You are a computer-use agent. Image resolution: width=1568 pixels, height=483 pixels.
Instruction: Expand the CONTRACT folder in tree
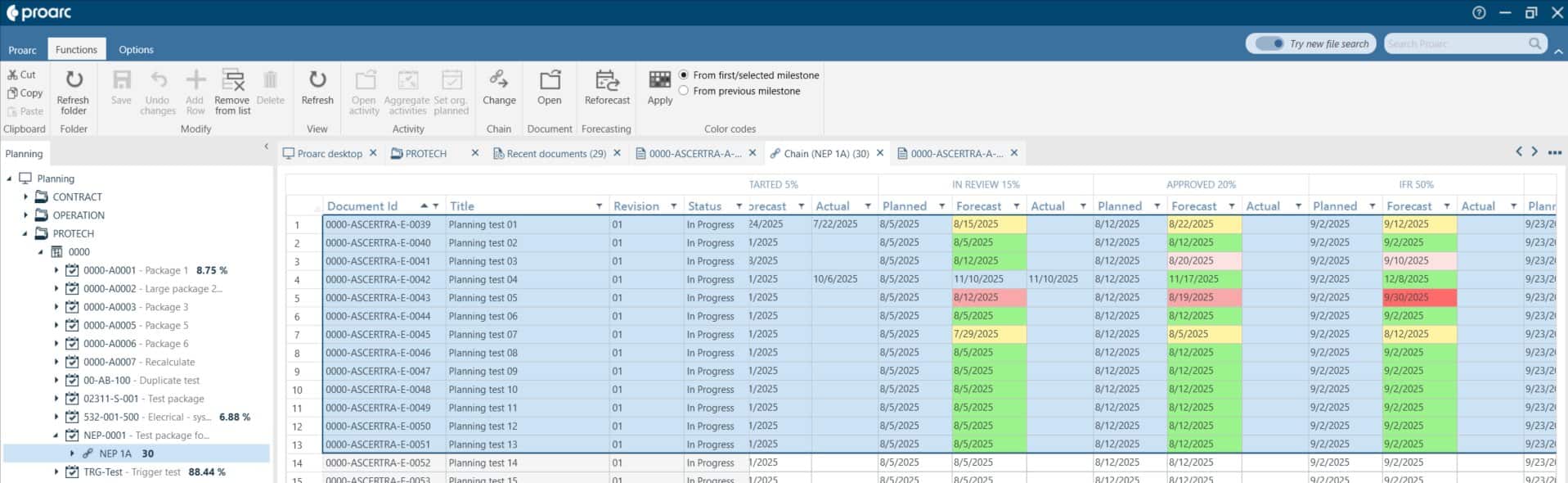[25, 197]
